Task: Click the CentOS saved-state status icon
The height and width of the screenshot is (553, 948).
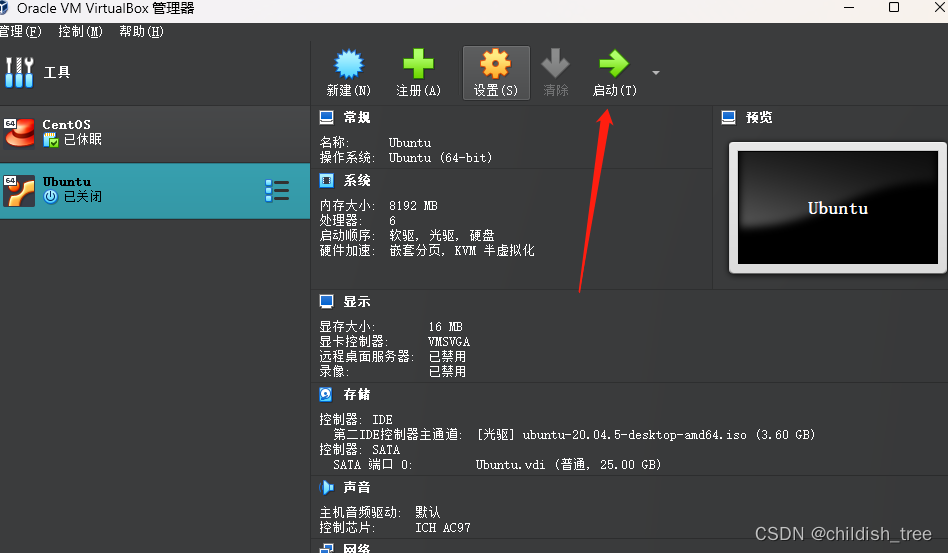Action: [x=51, y=140]
